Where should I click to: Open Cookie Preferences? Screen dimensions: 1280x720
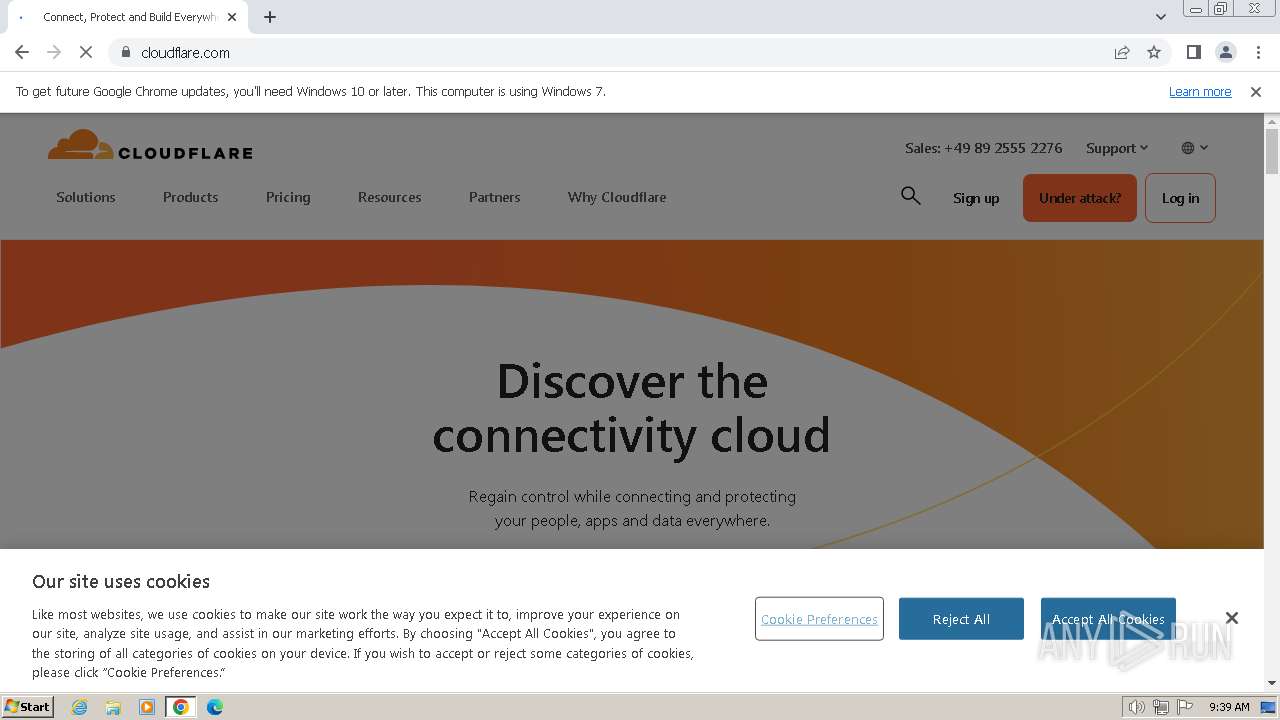(x=819, y=619)
